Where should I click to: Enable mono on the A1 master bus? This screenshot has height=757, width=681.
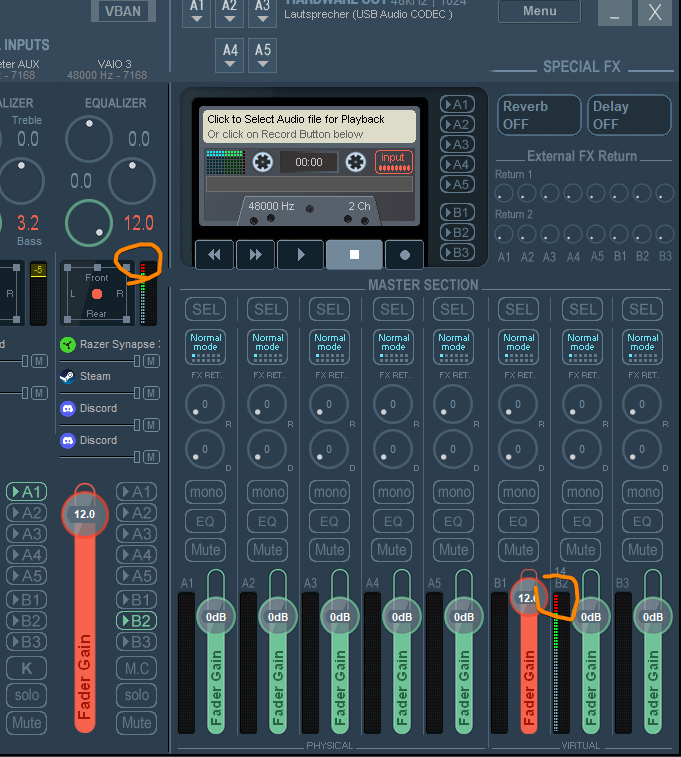[205, 492]
